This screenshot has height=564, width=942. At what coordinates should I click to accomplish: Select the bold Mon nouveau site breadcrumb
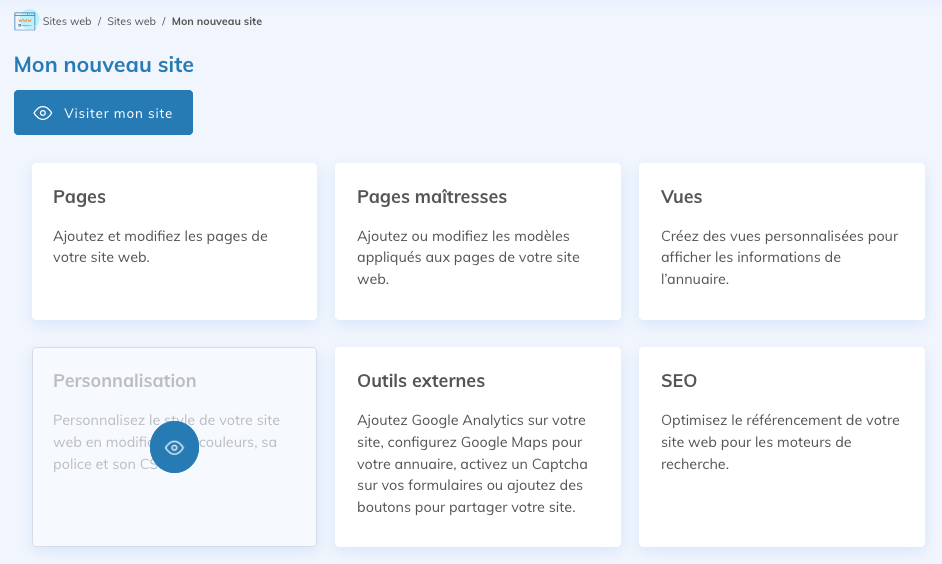point(217,21)
